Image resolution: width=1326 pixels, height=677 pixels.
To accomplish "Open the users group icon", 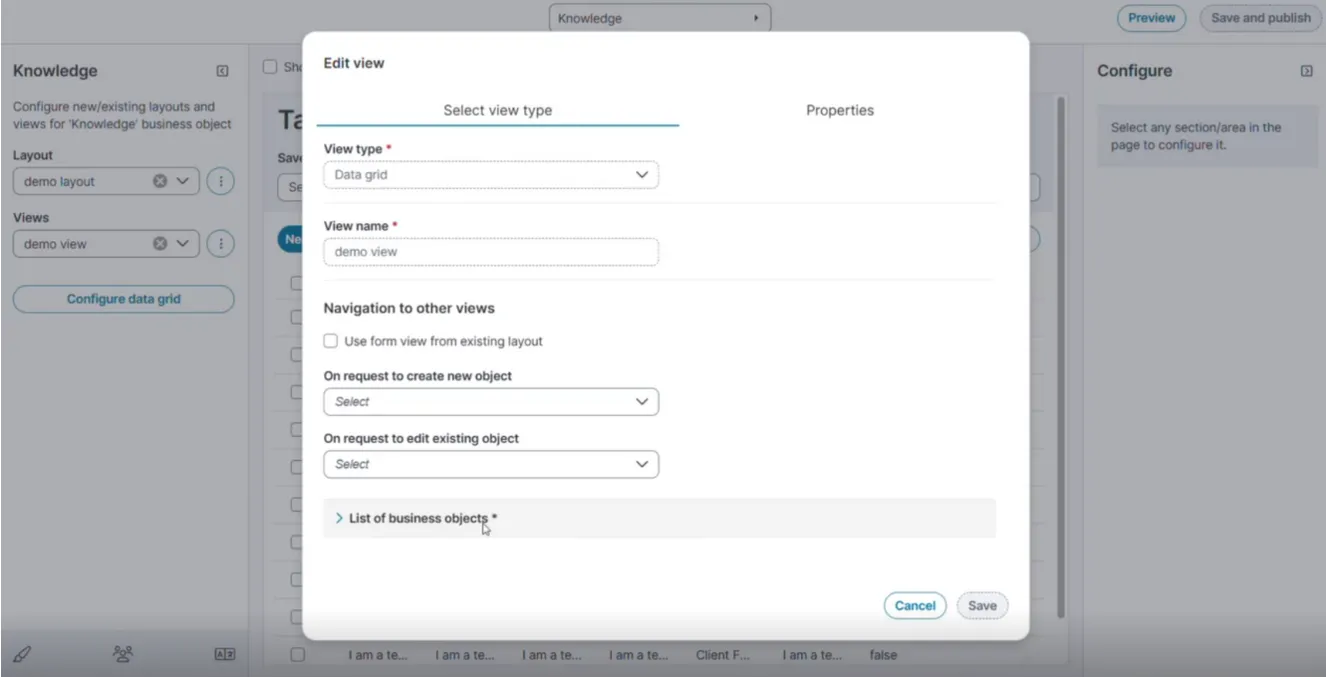I will click(123, 654).
